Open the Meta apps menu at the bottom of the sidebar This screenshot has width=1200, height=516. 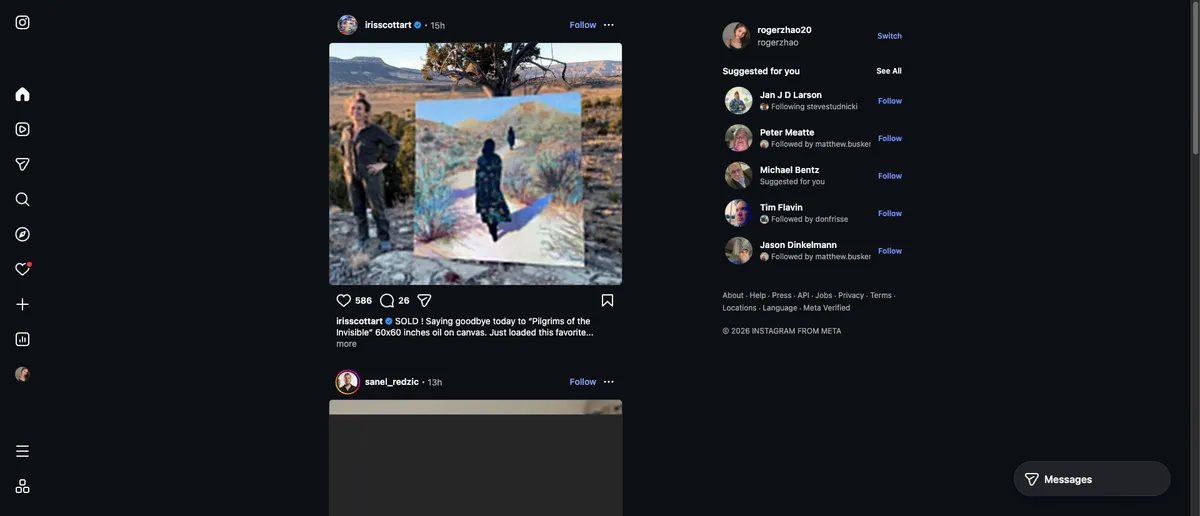22,486
